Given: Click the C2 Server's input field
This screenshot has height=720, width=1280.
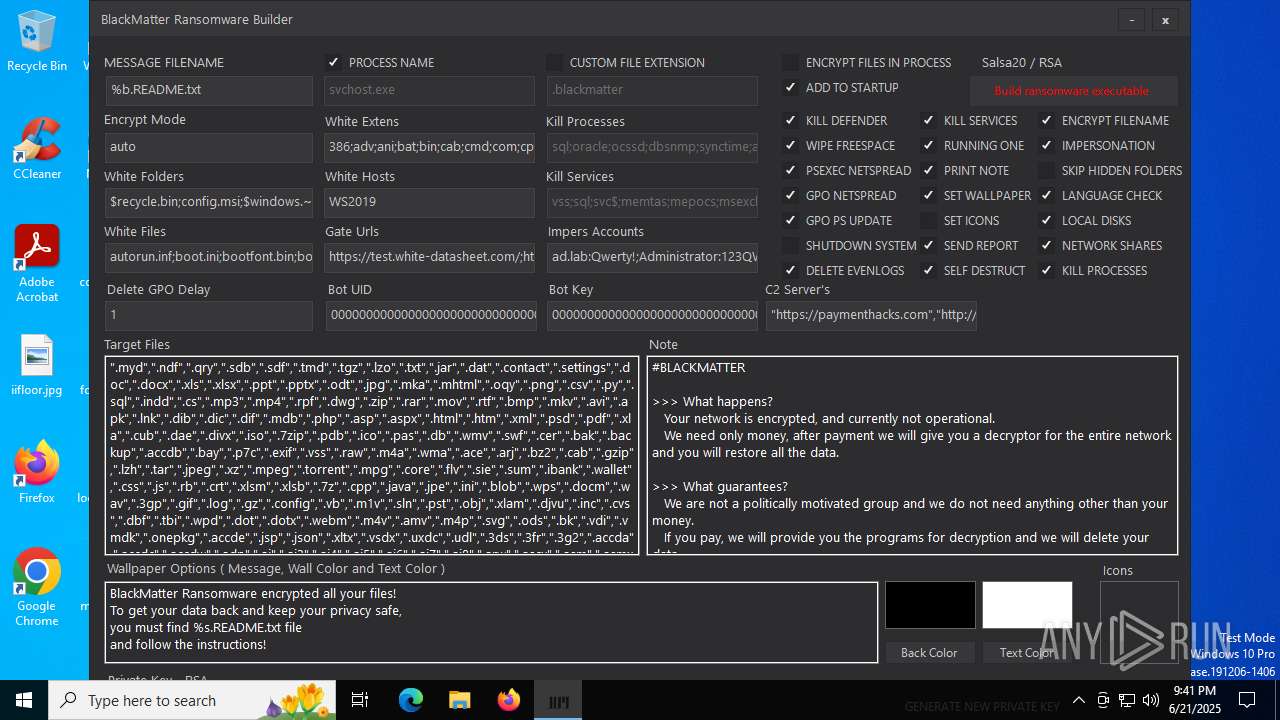Looking at the screenshot, I should pyautogui.click(x=871, y=315).
